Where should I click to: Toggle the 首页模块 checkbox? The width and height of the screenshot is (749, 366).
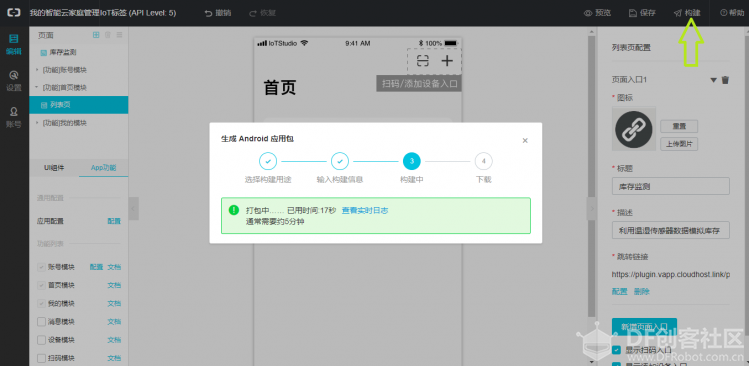41,285
